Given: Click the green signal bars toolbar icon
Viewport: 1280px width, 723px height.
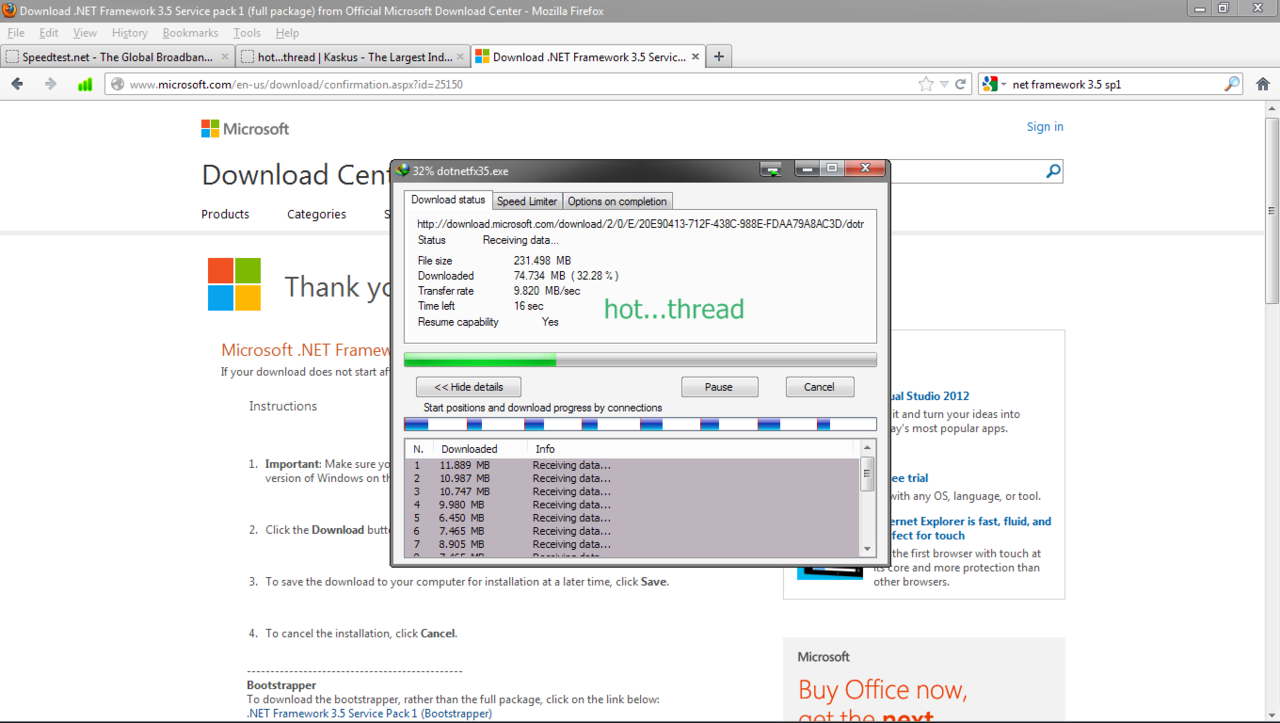Looking at the screenshot, I should pos(85,84).
